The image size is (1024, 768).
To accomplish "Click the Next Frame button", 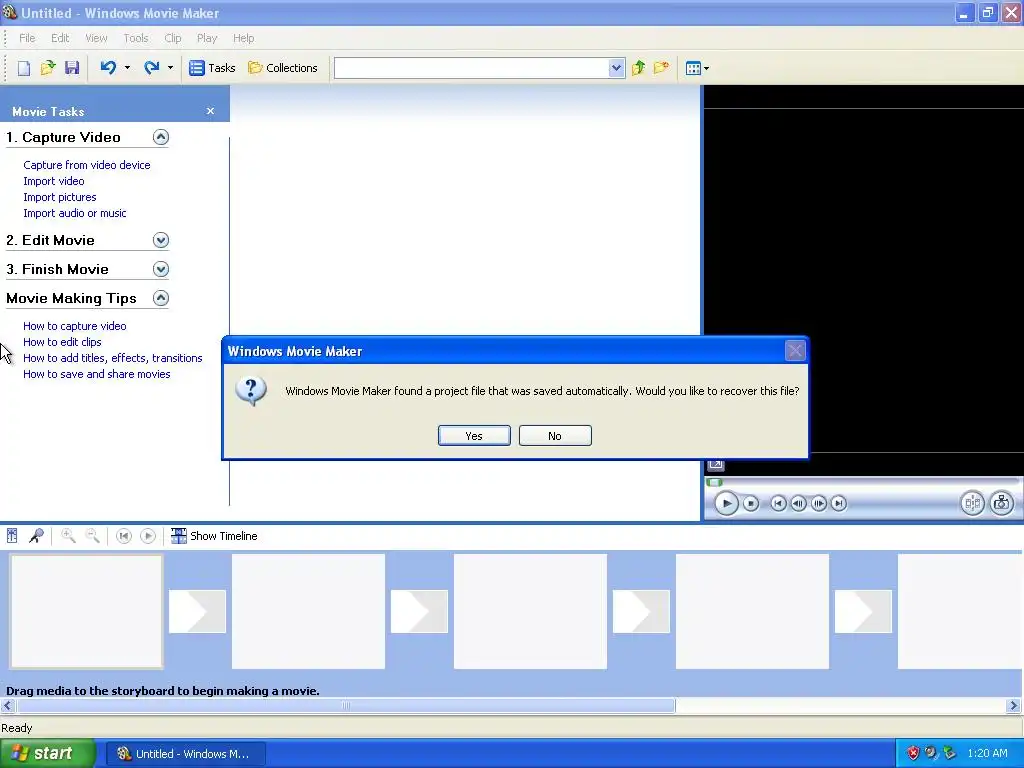I will (x=818, y=504).
